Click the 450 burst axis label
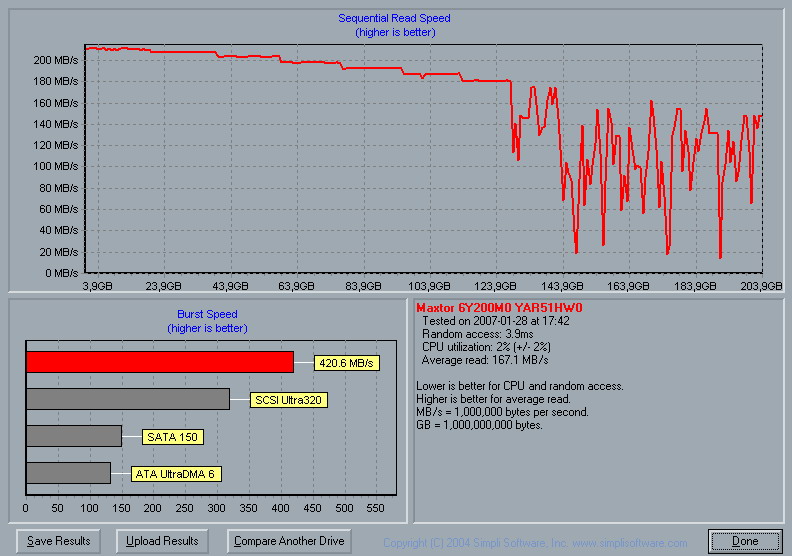The image size is (792, 556). coord(312,508)
